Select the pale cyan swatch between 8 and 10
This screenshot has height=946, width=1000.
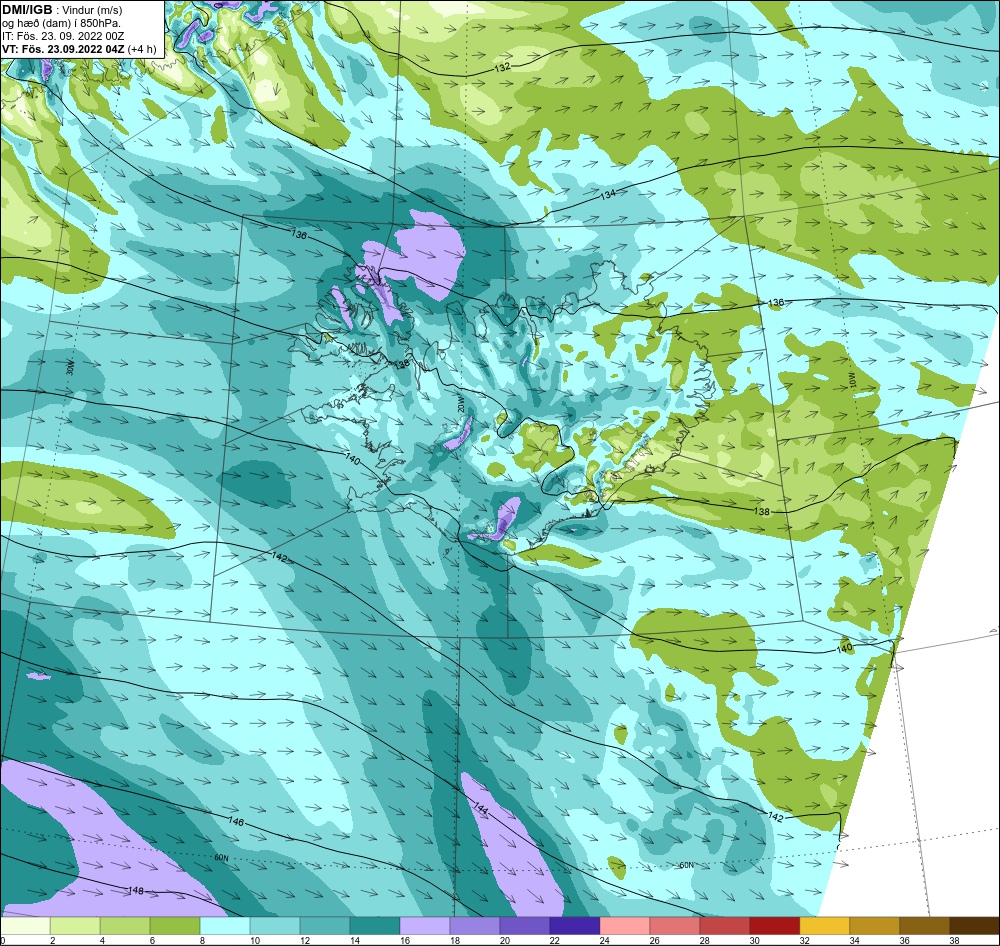[x=225, y=926]
